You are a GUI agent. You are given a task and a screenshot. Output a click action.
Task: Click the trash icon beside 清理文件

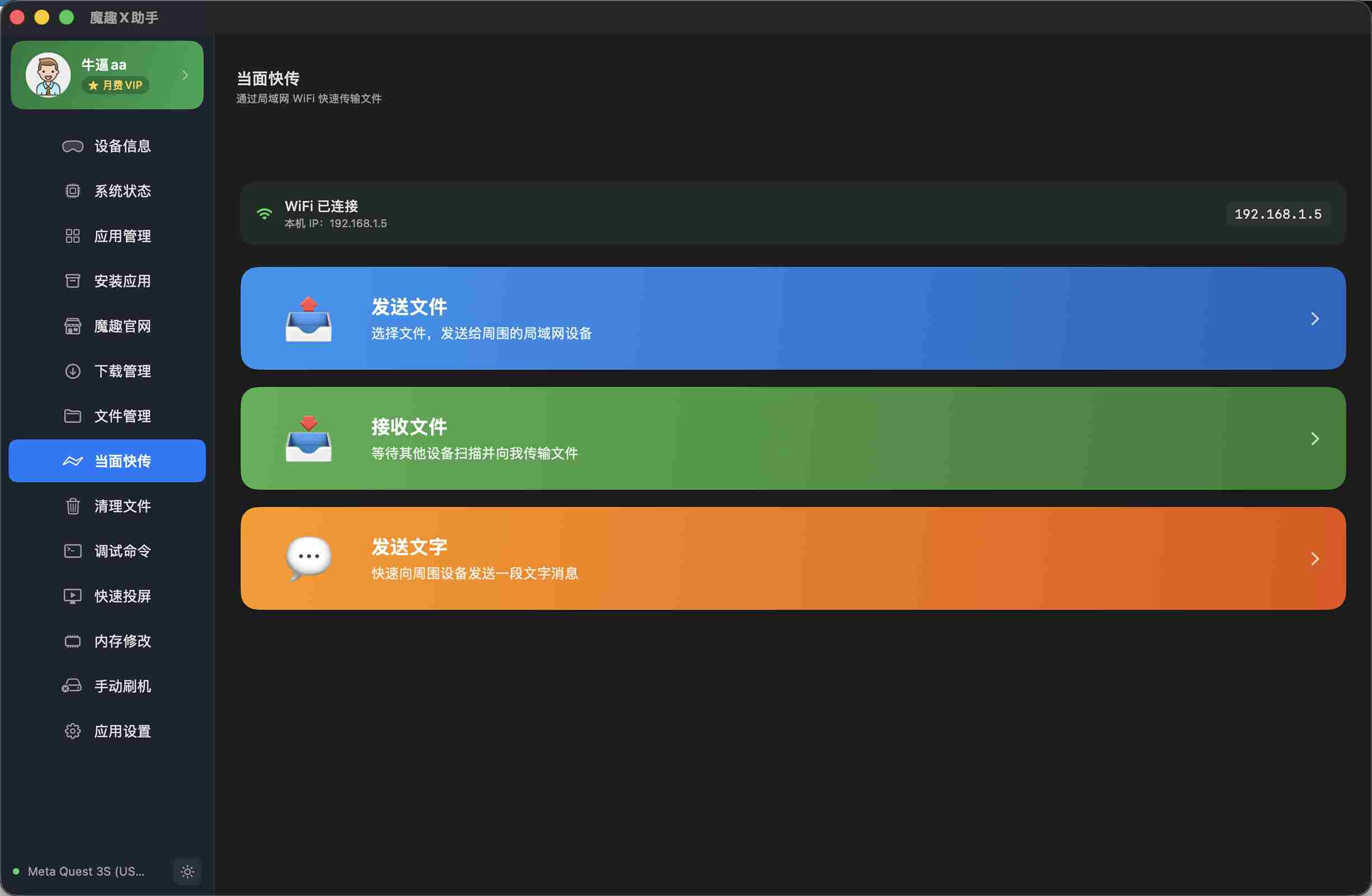point(73,506)
